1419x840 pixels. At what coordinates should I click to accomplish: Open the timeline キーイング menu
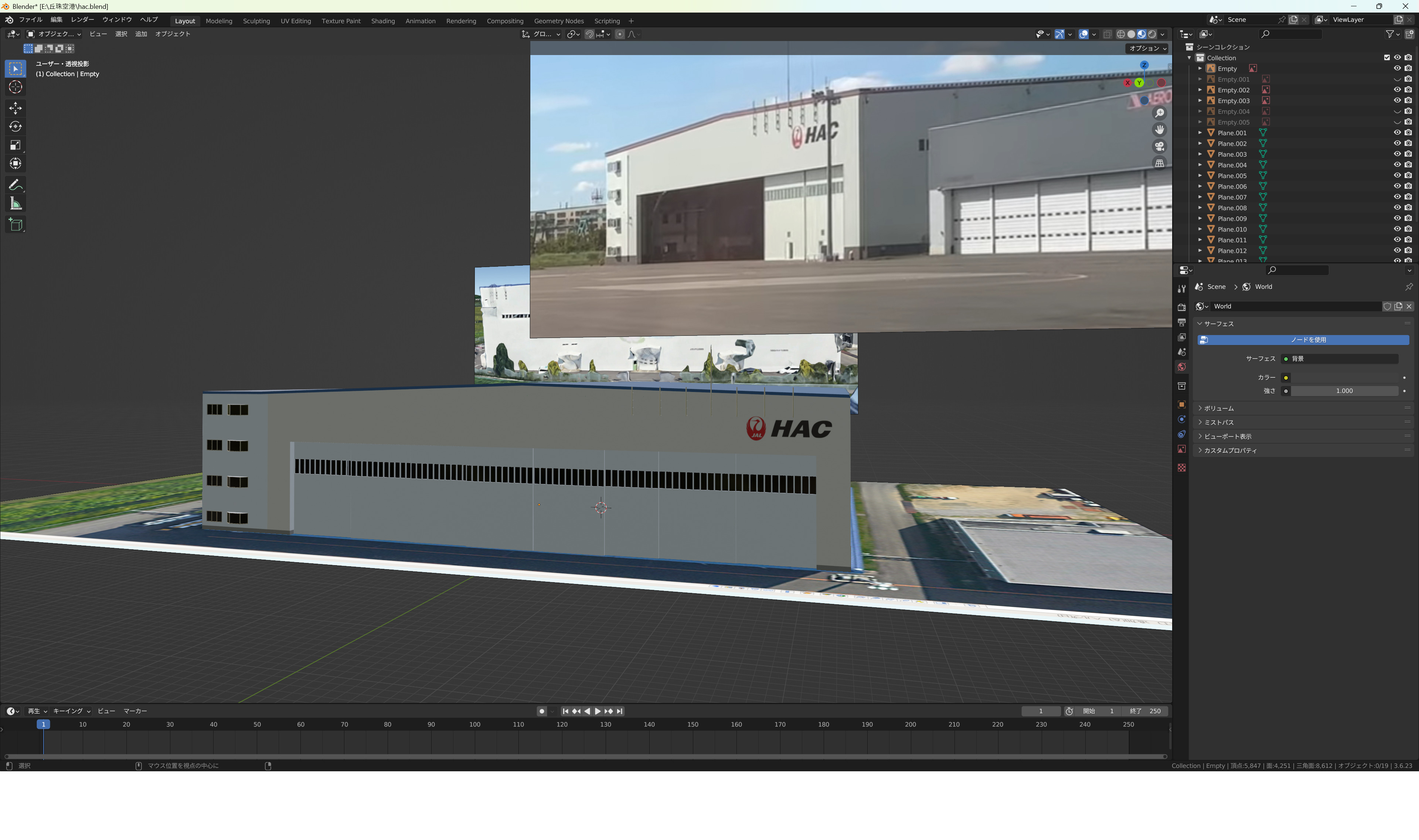coord(71,711)
